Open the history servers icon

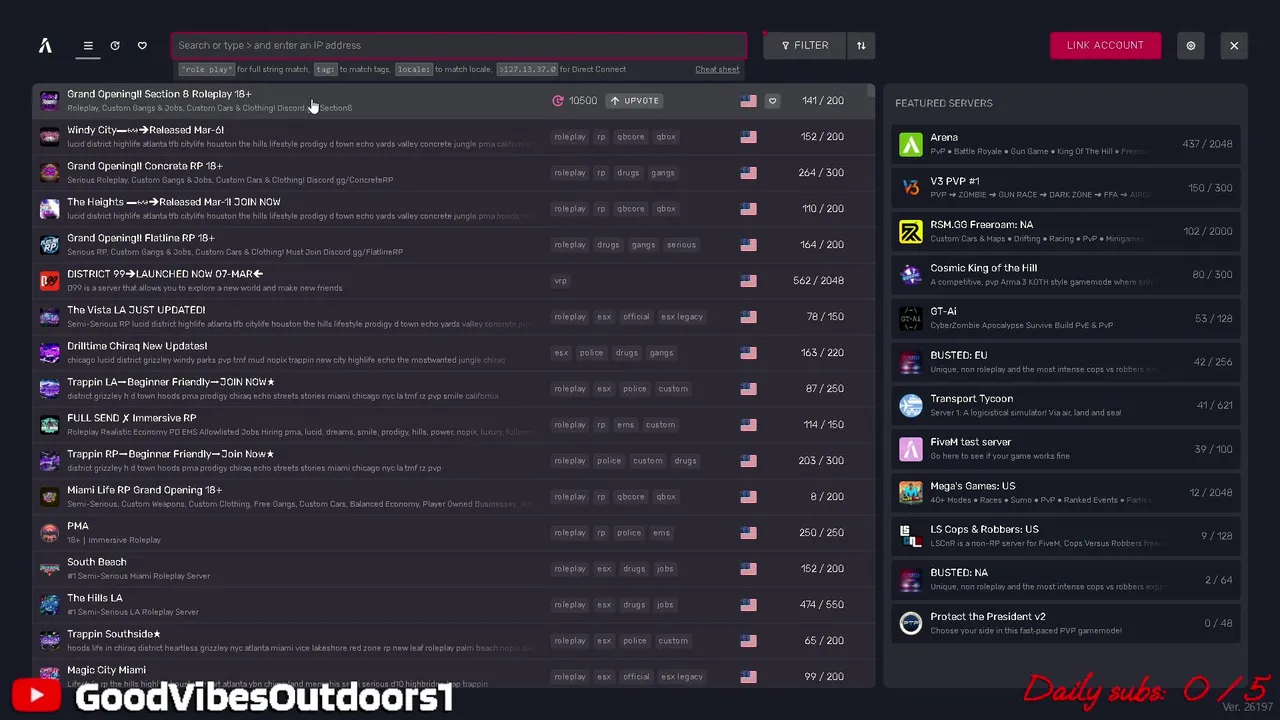(115, 45)
